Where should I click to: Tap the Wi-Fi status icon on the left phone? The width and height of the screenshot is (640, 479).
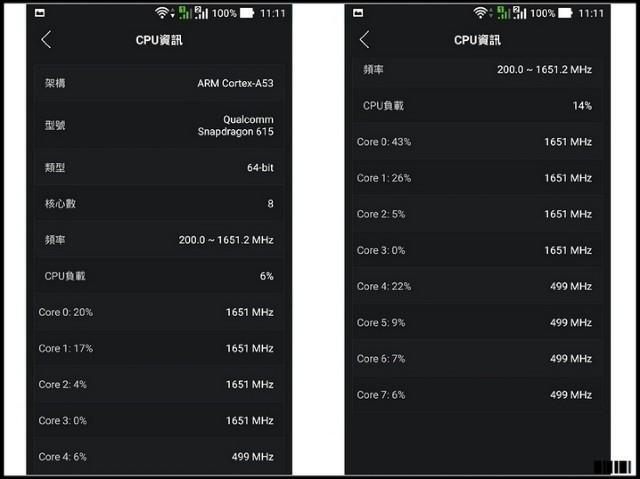[162, 13]
